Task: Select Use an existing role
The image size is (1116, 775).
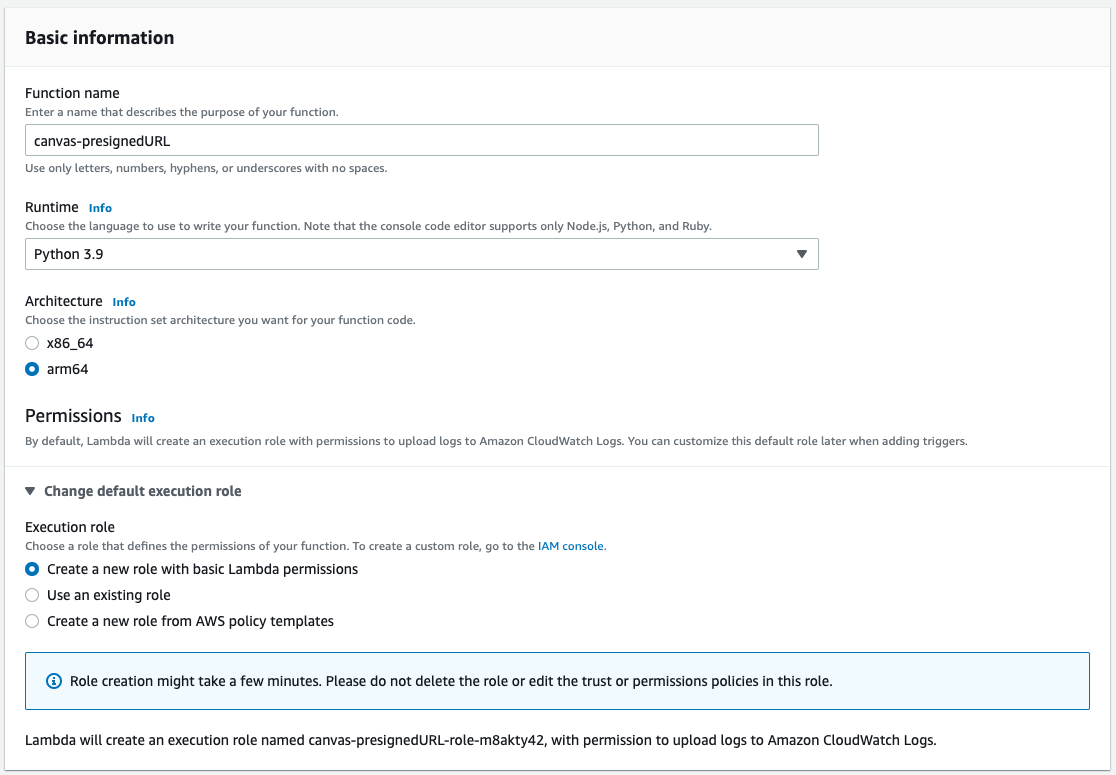Action: [x=32, y=595]
